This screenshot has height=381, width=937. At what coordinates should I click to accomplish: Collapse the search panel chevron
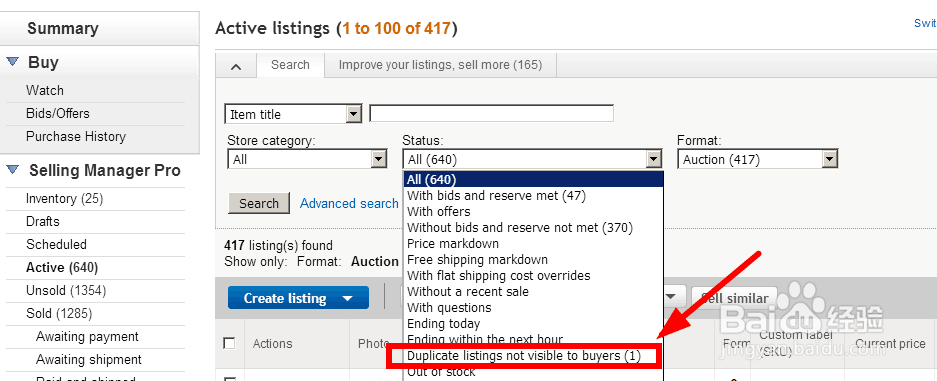tap(236, 66)
